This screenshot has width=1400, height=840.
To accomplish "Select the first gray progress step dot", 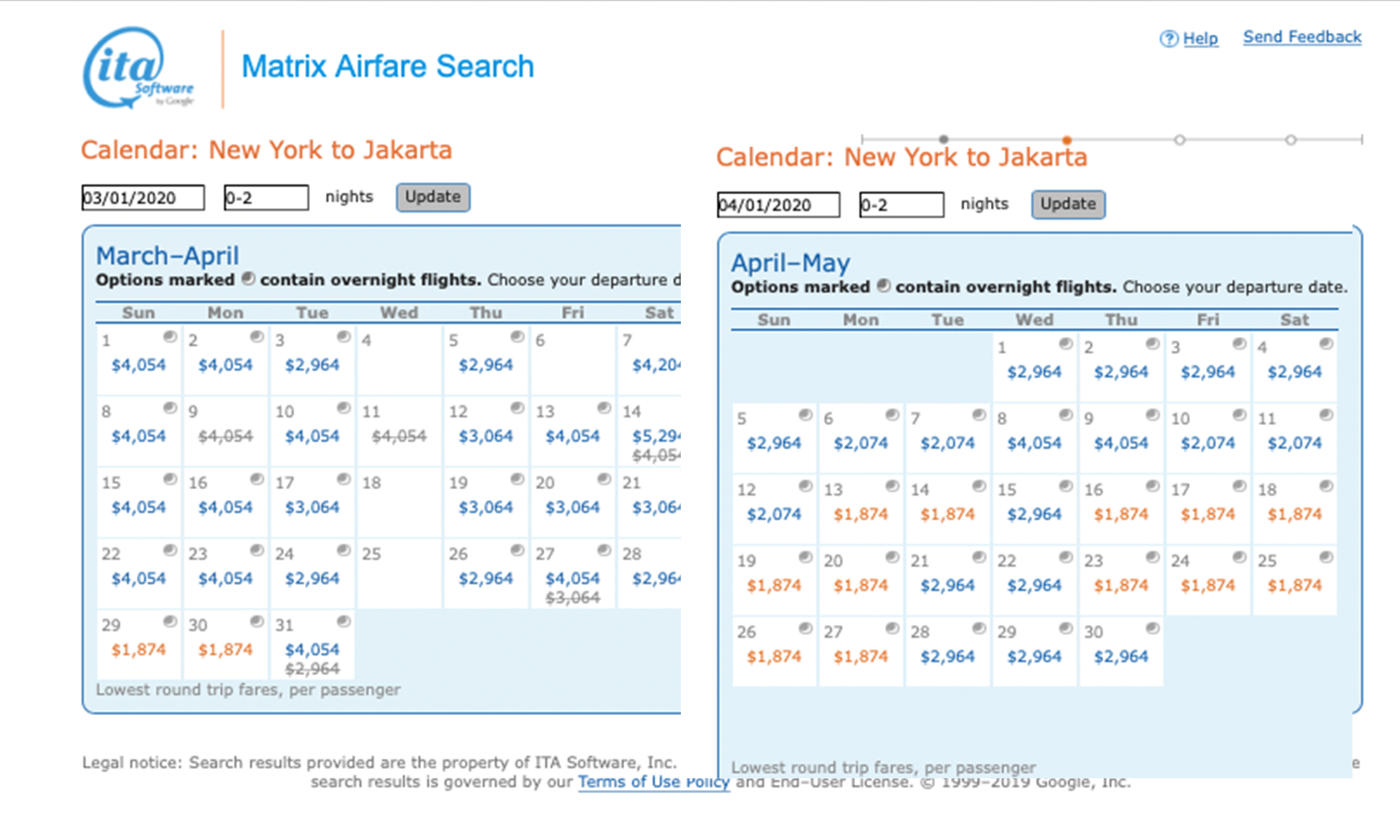I will 943,139.
